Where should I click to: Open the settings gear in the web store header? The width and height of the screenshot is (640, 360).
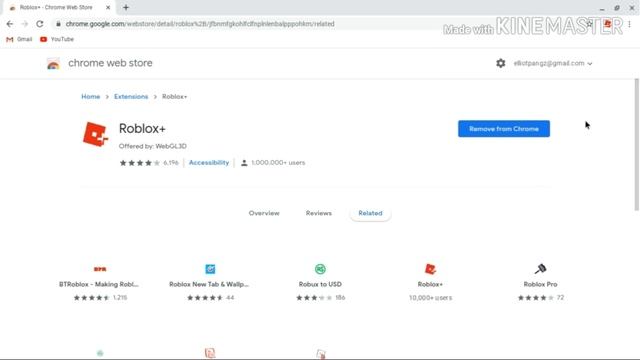(500, 63)
